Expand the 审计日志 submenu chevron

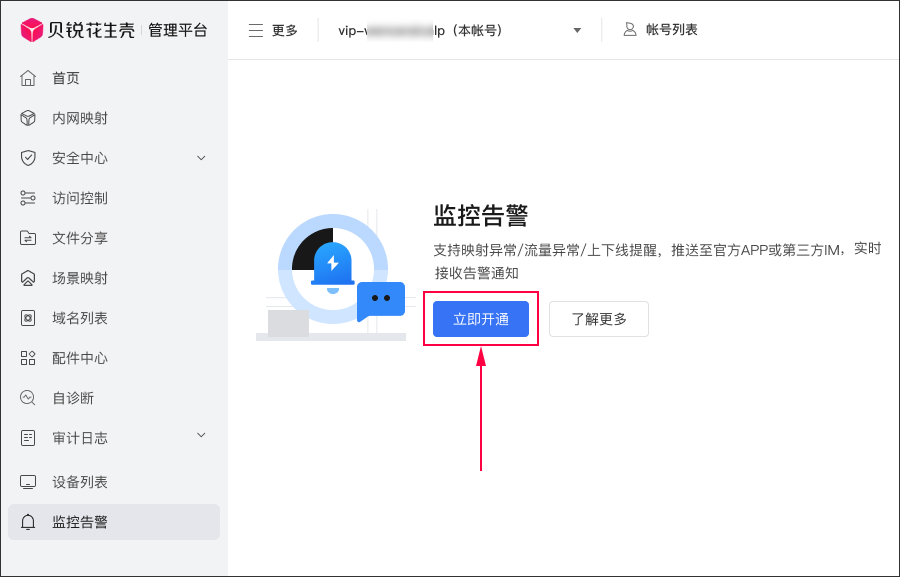coord(201,435)
